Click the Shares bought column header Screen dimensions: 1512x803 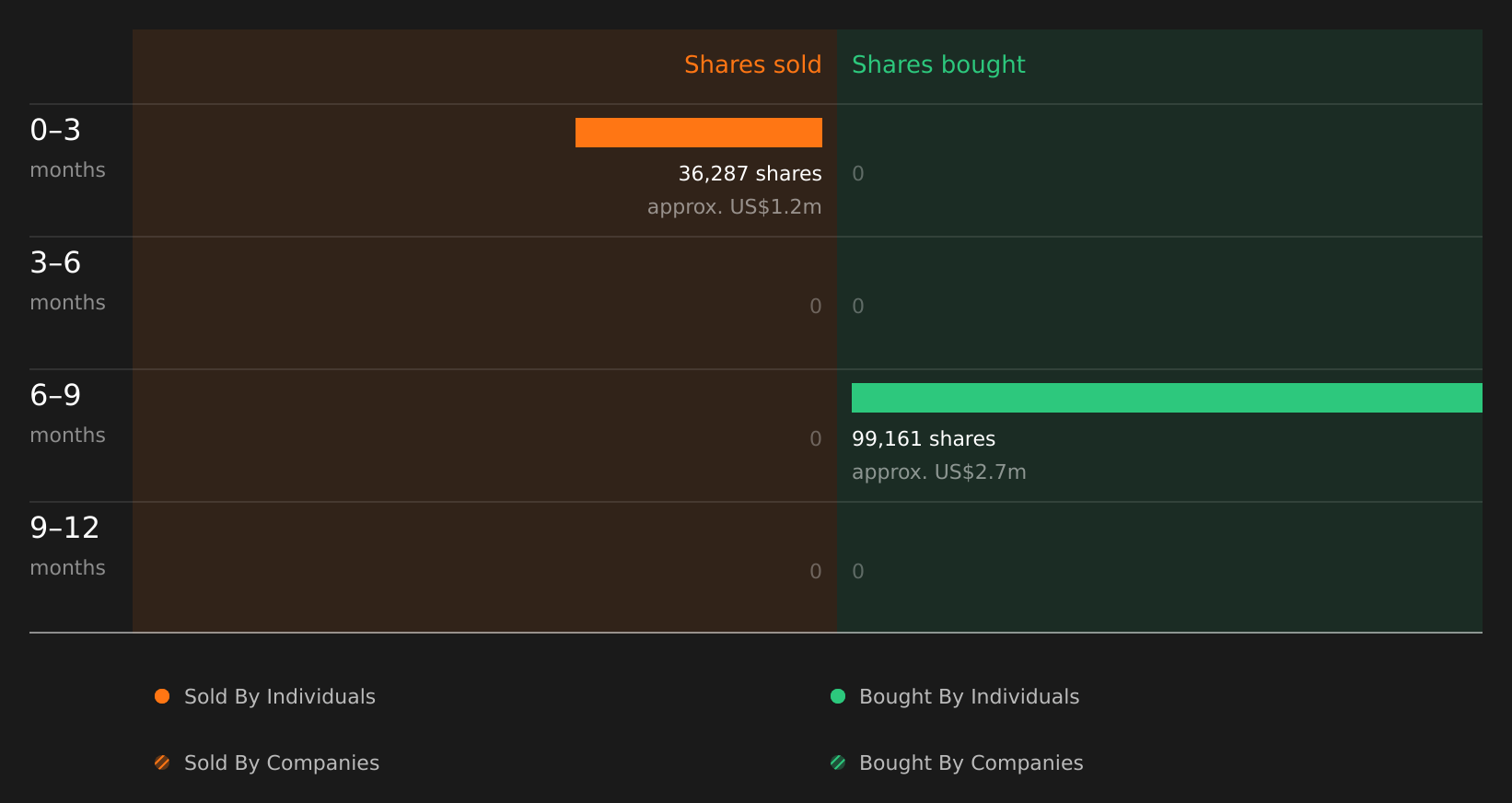click(938, 64)
